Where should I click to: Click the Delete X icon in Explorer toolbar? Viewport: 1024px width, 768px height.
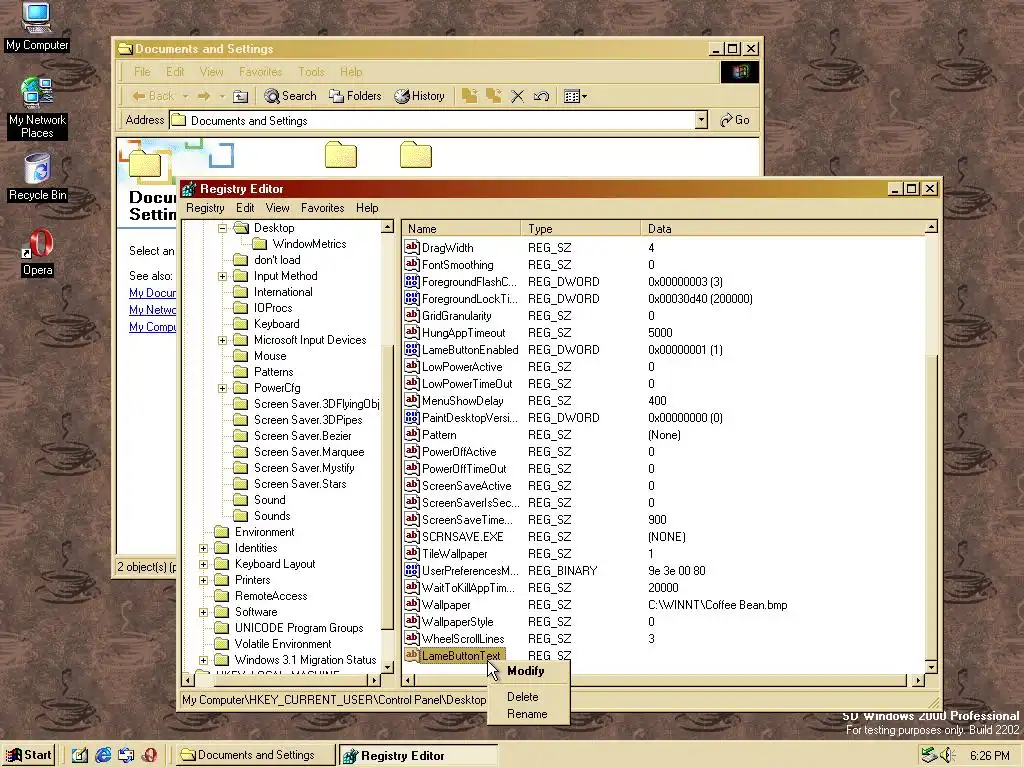point(517,97)
